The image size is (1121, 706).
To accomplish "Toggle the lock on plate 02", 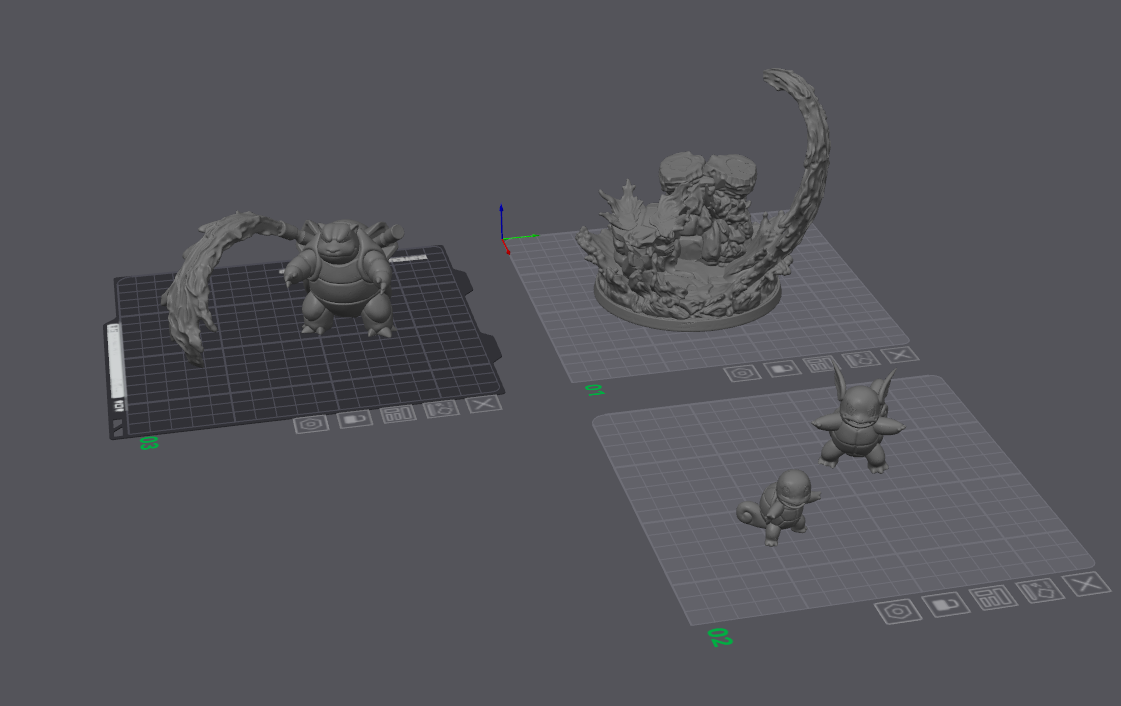I will click(x=946, y=605).
